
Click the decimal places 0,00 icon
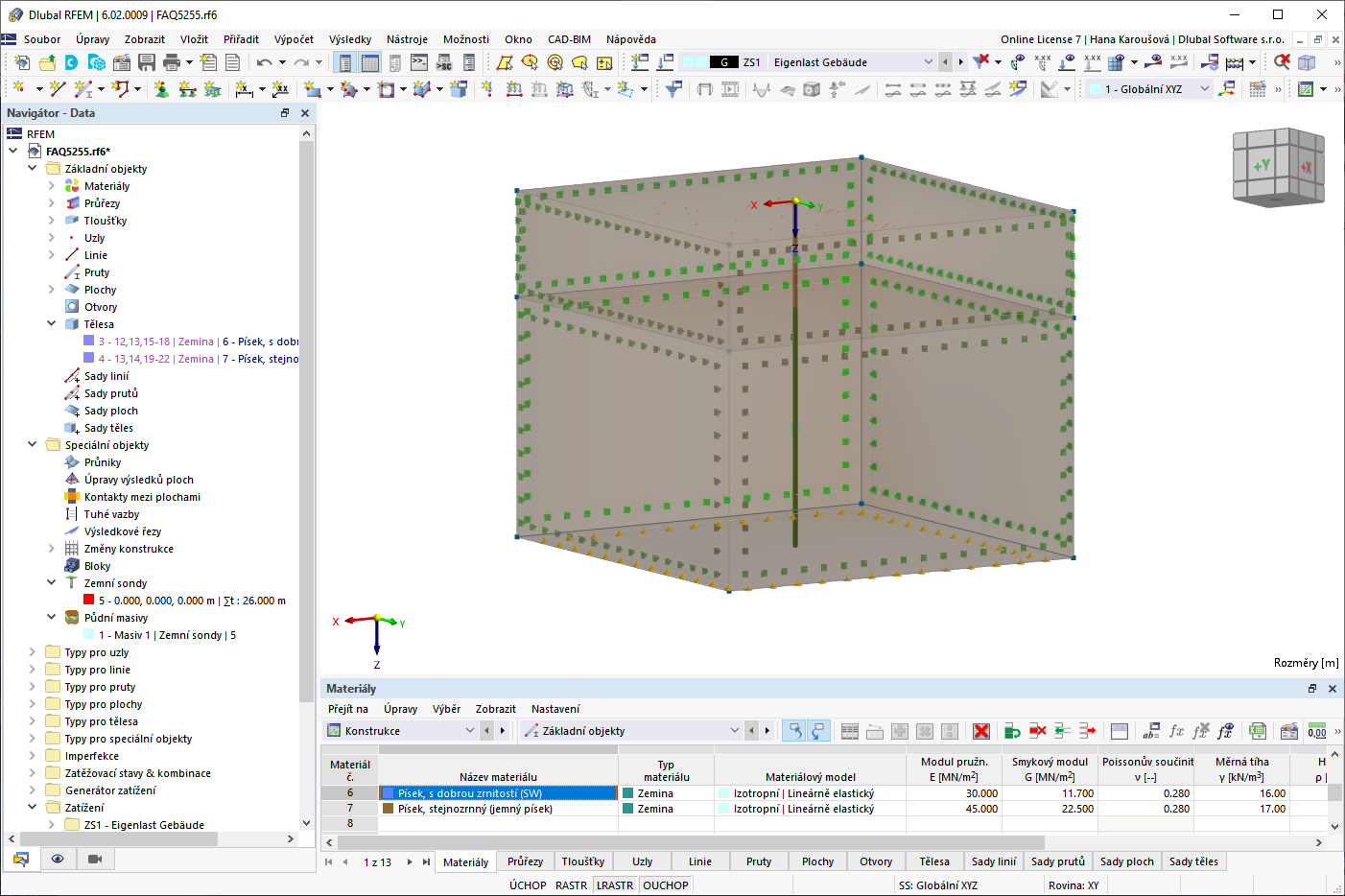[1317, 731]
